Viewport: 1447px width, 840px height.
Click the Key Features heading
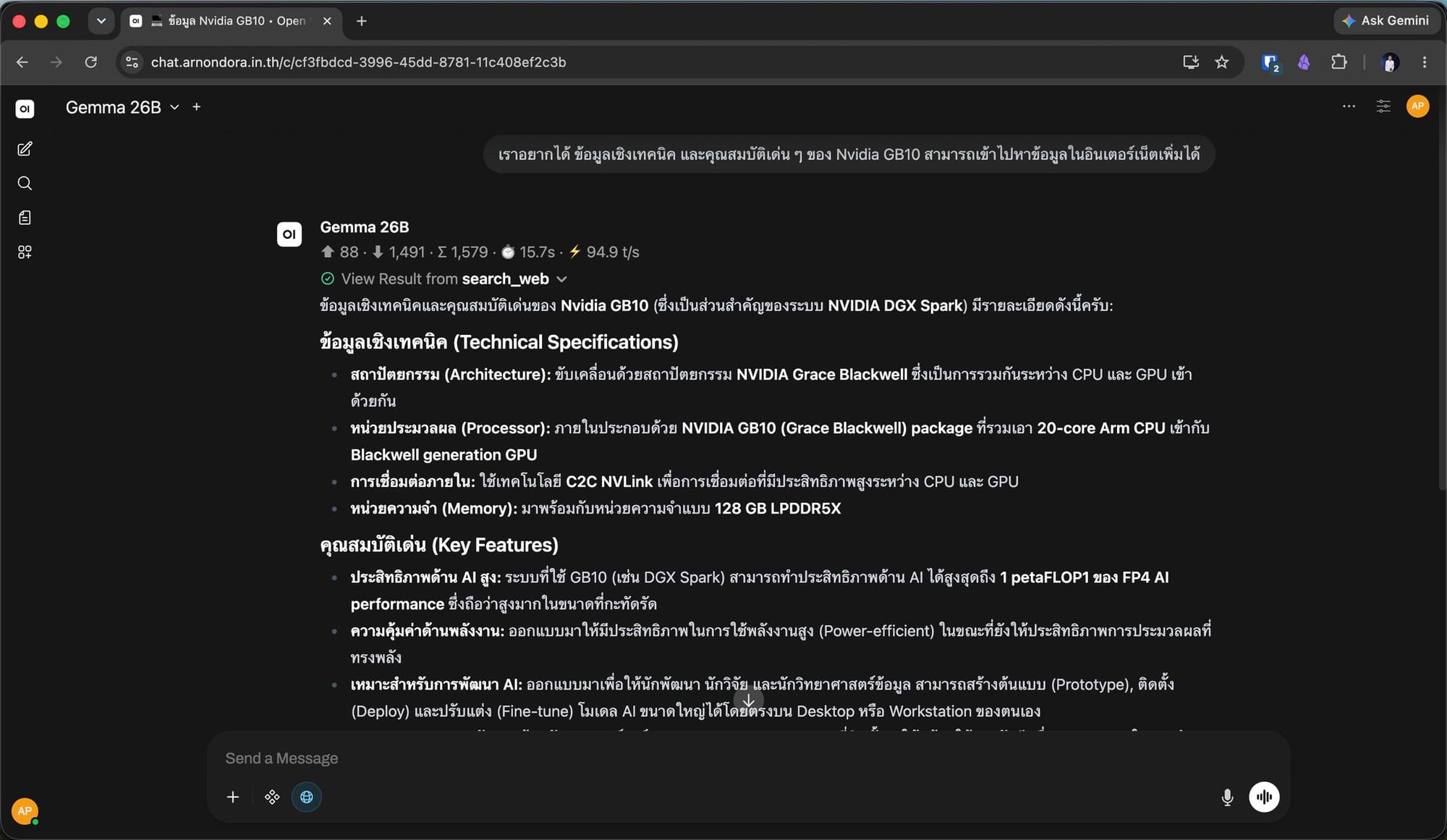[439, 545]
